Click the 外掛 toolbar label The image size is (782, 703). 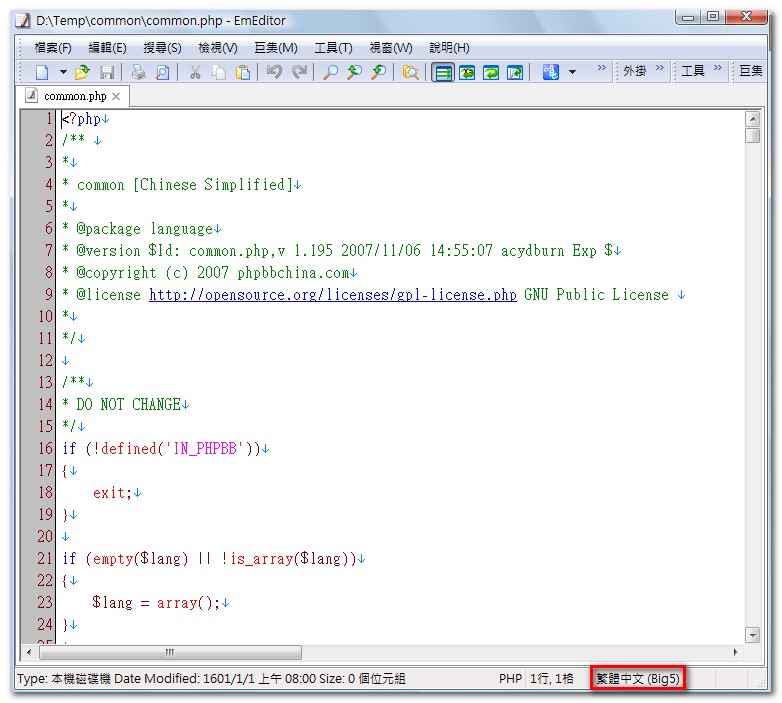[x=635, y=71]
